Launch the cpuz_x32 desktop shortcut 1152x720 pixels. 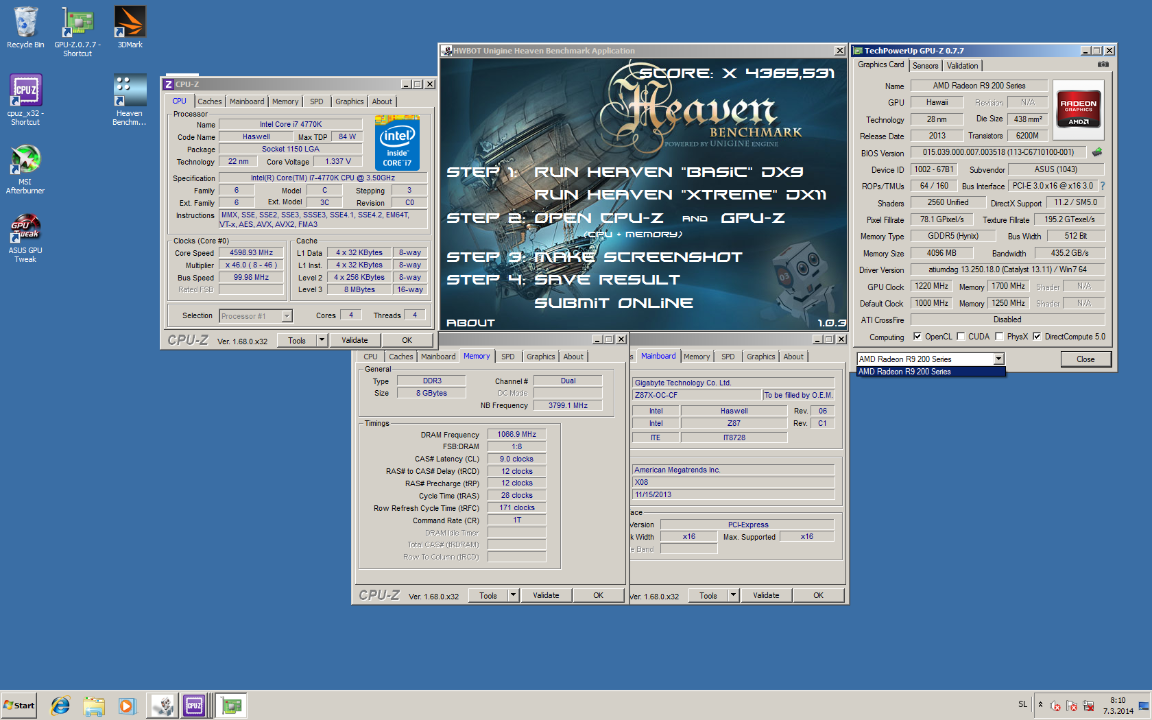(x=25, y=100)
